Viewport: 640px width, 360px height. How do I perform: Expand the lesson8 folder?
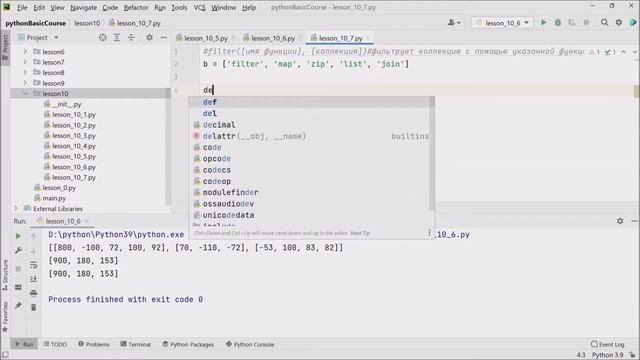coord(25,72)
